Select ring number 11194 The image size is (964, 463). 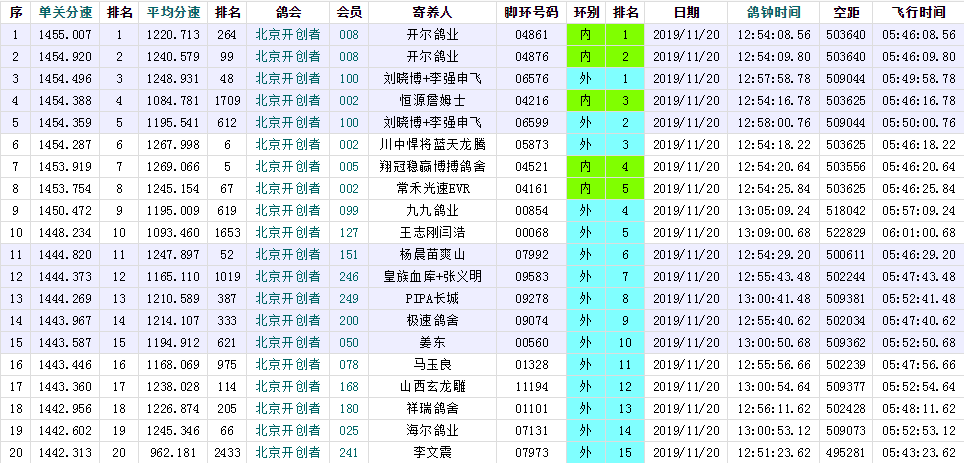pos(531,387)
